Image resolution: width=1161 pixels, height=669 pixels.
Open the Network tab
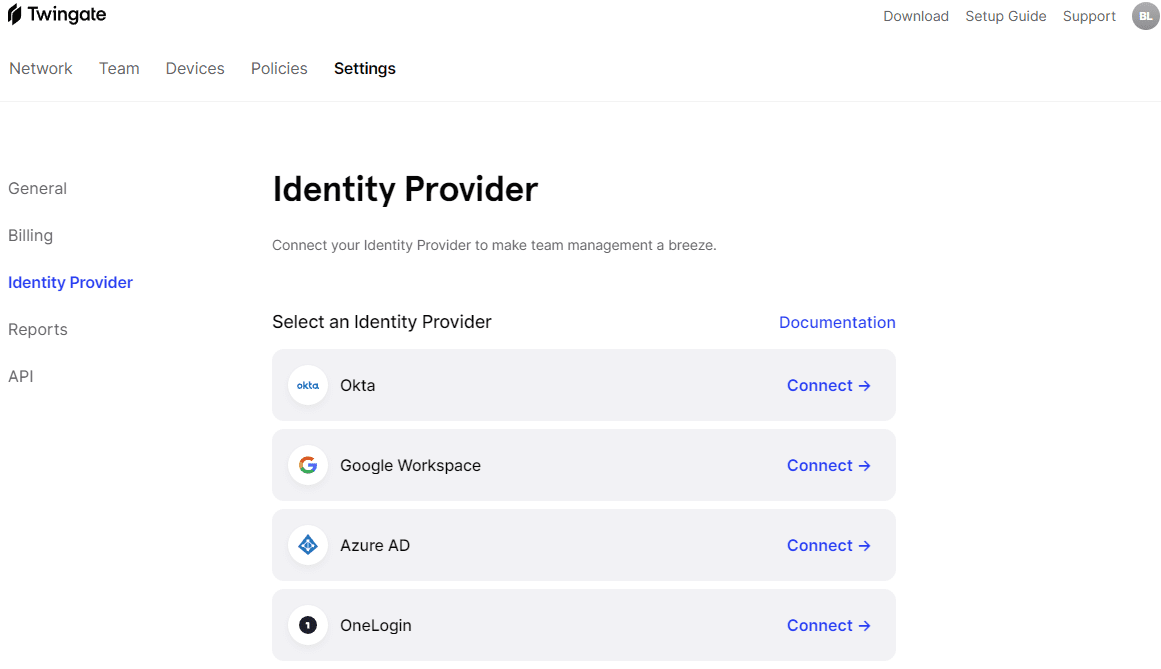[x=41, y=68]
